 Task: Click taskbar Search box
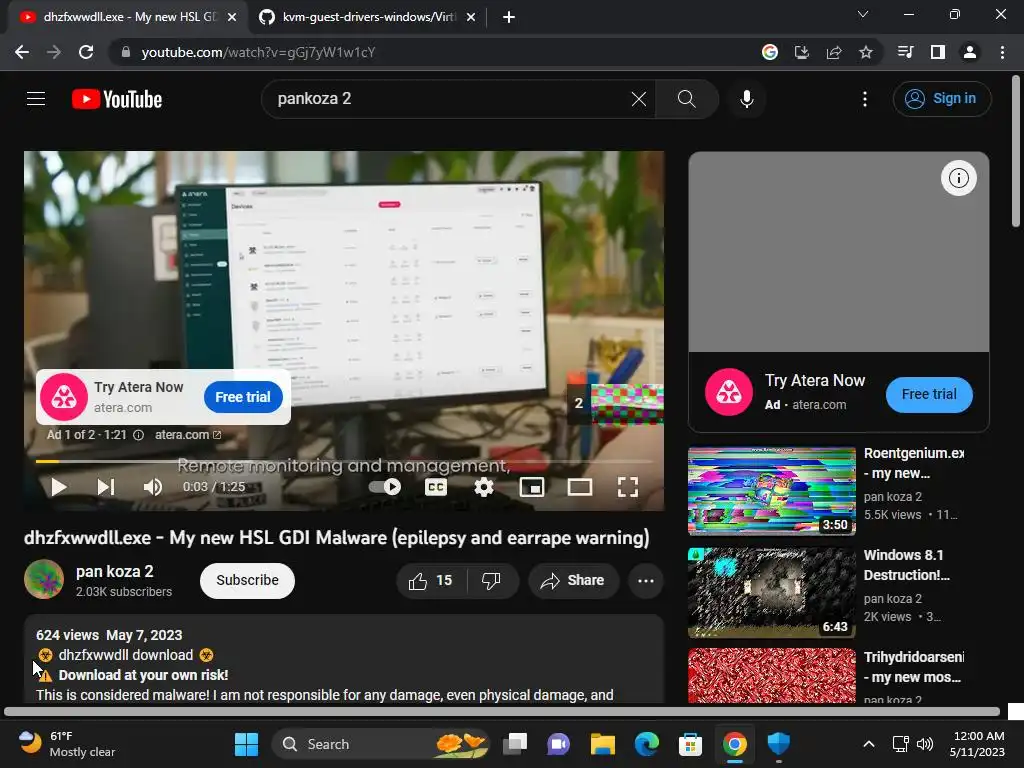[381, 744]
